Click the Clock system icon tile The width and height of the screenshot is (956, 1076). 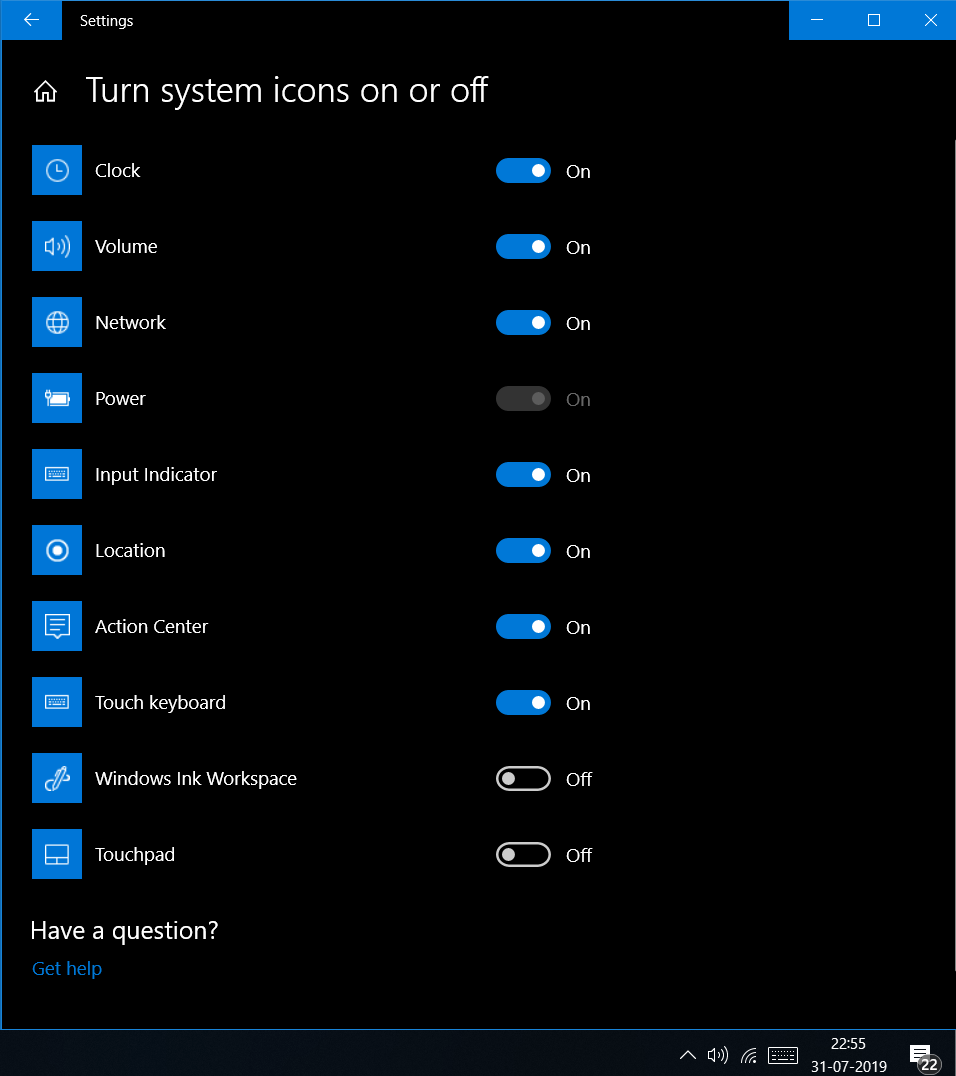57,170
